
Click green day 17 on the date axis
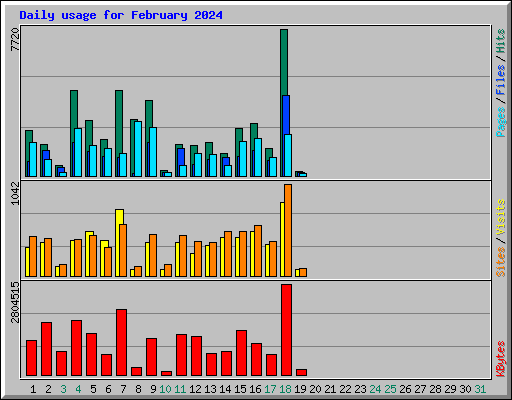[x=270, y=389]
